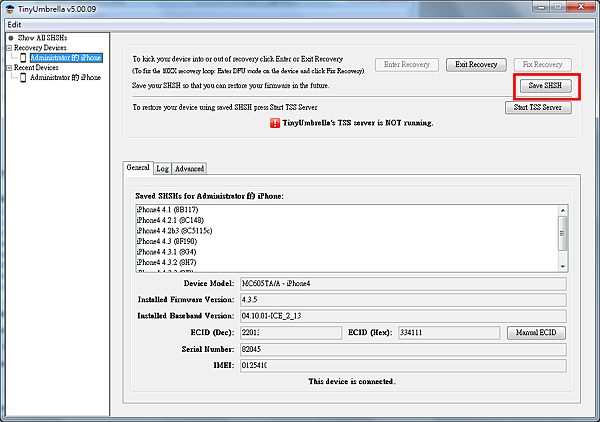Image resolution: width=600 pixels, height=422 pixels.
Task: Click the TinyUmbrella app icon in title bar
Action: pos(10,9)
